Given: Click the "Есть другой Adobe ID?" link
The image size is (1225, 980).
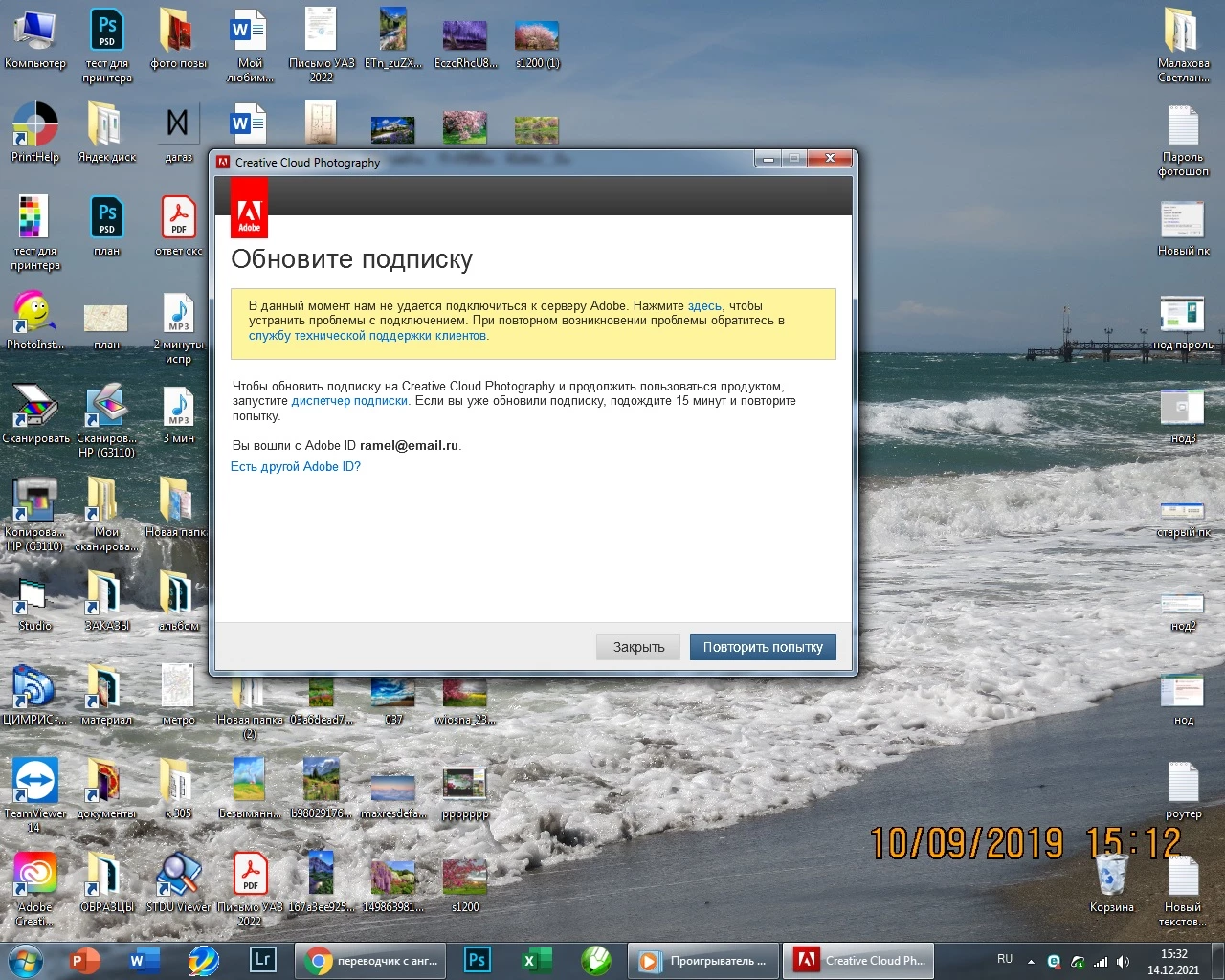Looking at the screenshot, I should [x=296, y=467].
